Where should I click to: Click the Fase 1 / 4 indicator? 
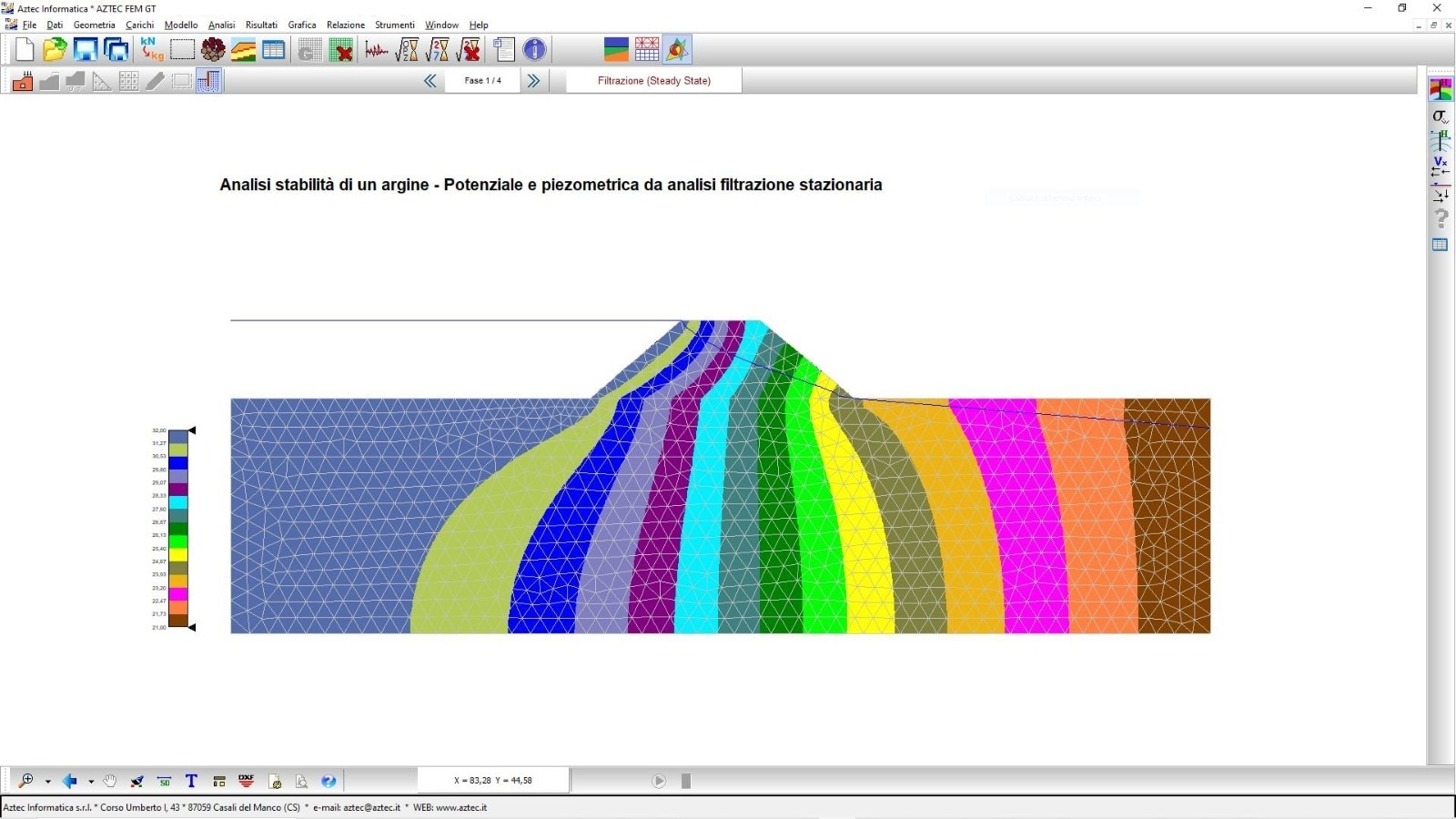click(x=482, y=81)
